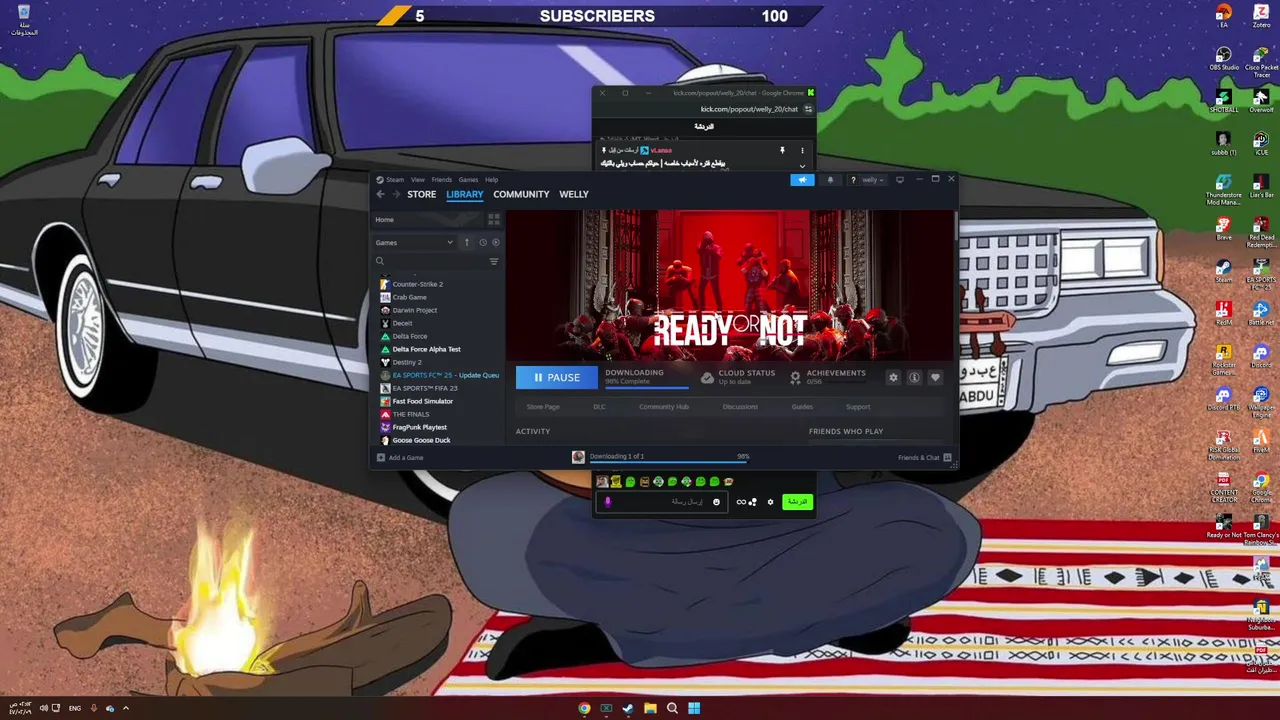Screen dimensions: 1280x720
Task: Open emoji picker in Kick chat input
Action: 716,502
